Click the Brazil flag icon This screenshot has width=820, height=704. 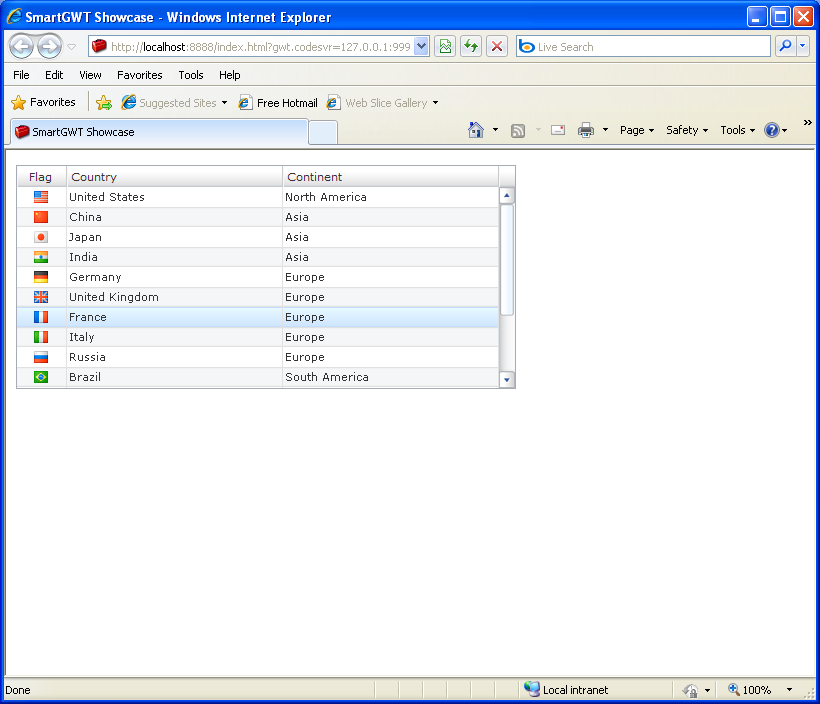[41, 377]
